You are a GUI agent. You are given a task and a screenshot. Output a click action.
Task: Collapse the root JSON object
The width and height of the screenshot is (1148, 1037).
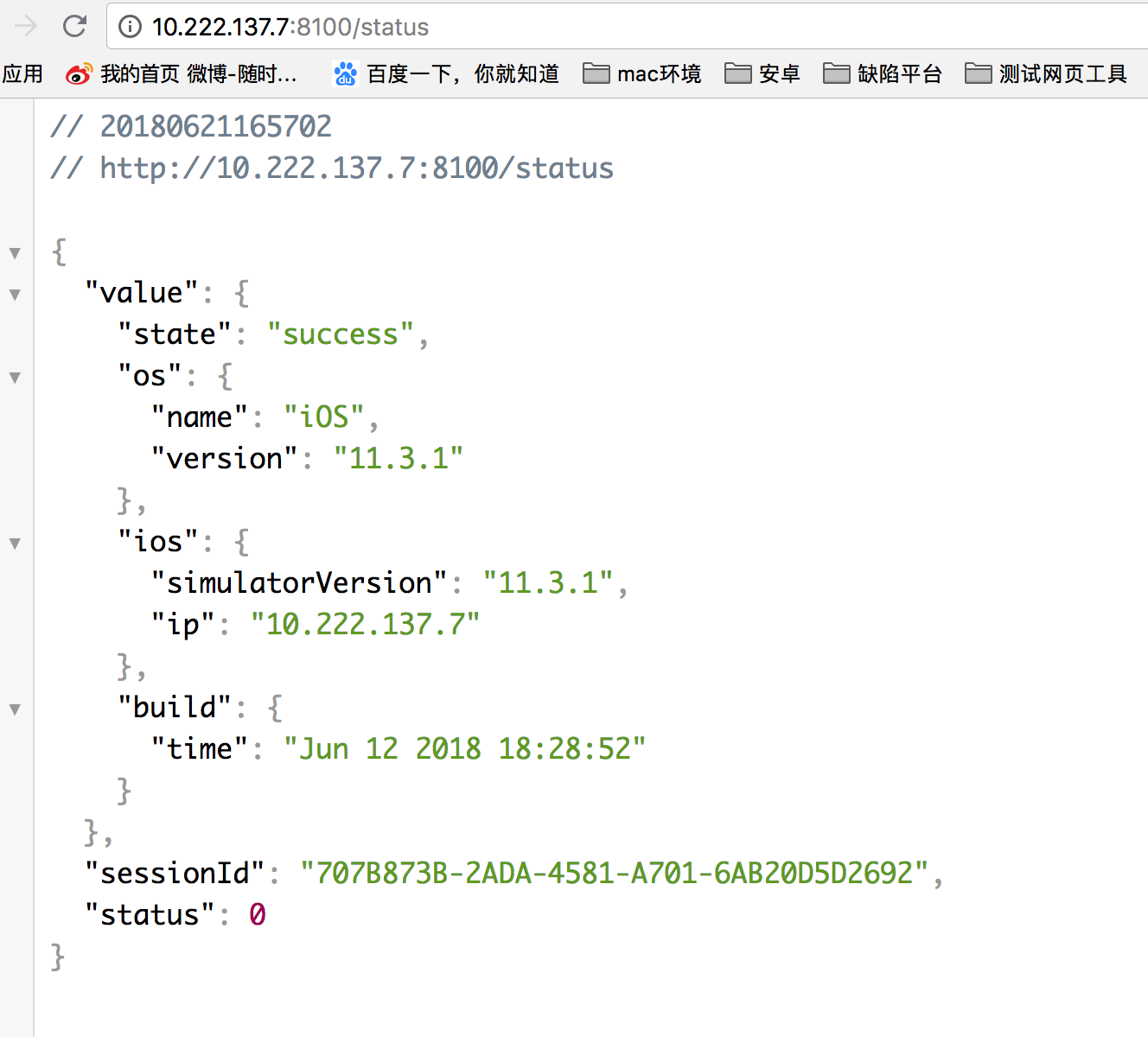tap(15, 253)
